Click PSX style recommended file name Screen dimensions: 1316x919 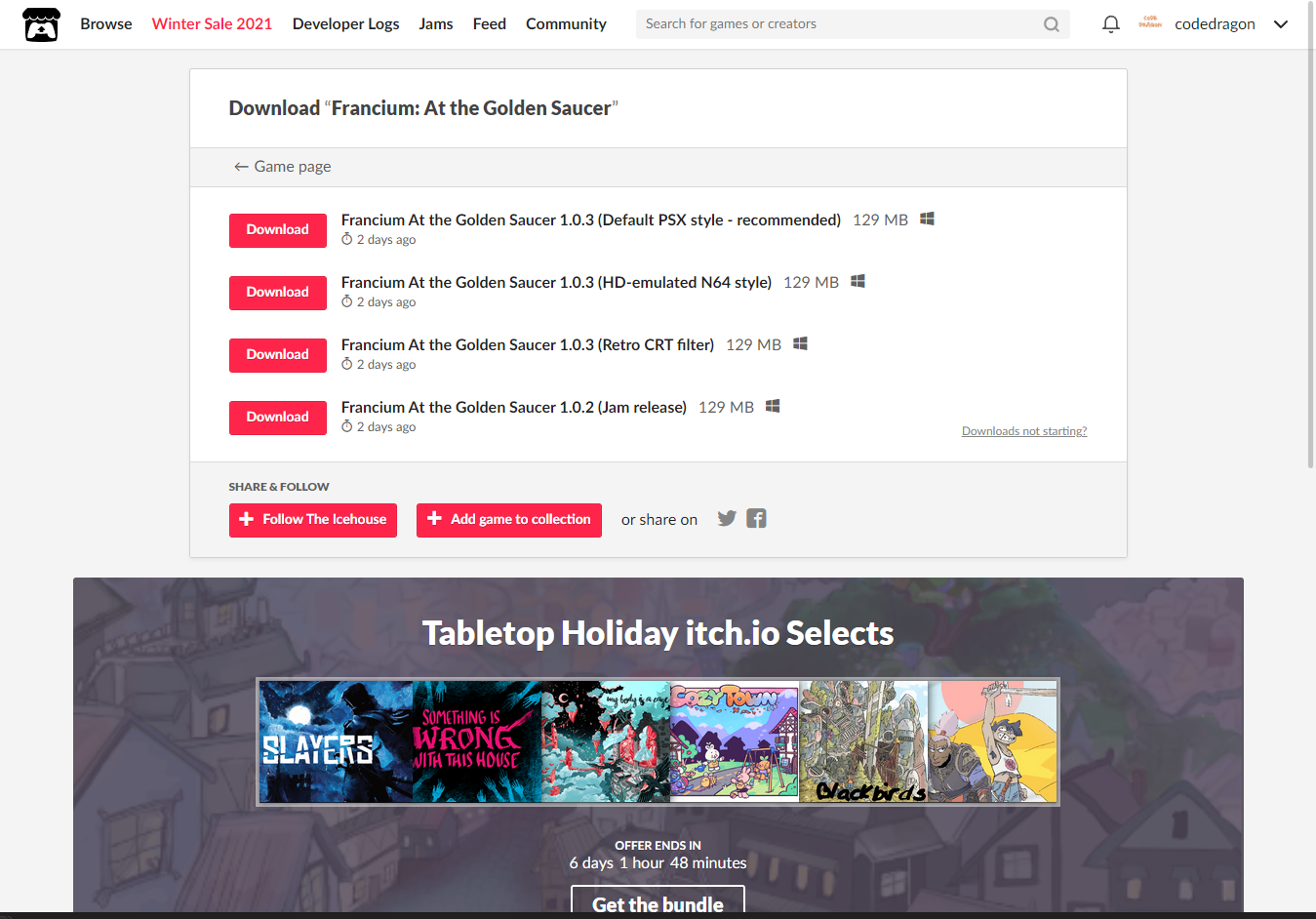(x=591, y=220)
